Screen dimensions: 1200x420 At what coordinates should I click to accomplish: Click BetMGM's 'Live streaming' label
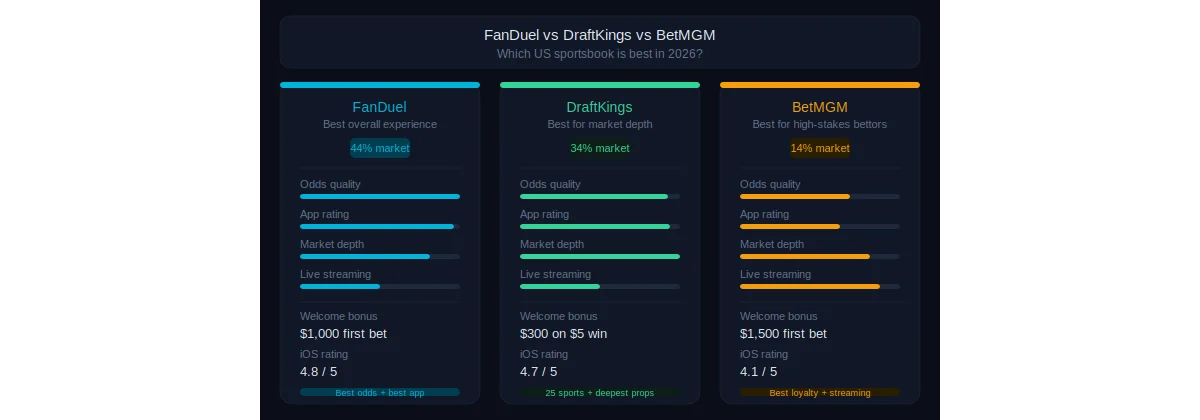775,274
